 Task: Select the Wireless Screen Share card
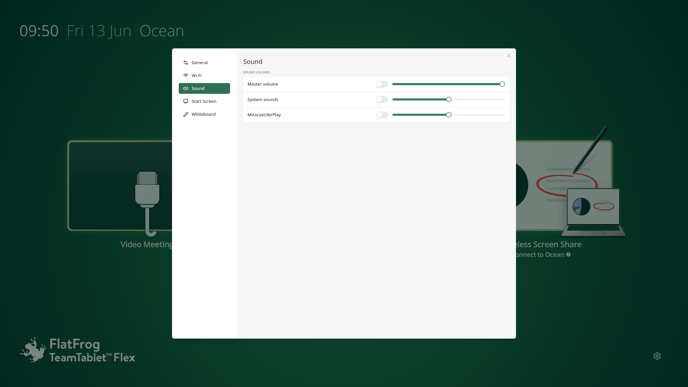[x=564, y=186]
